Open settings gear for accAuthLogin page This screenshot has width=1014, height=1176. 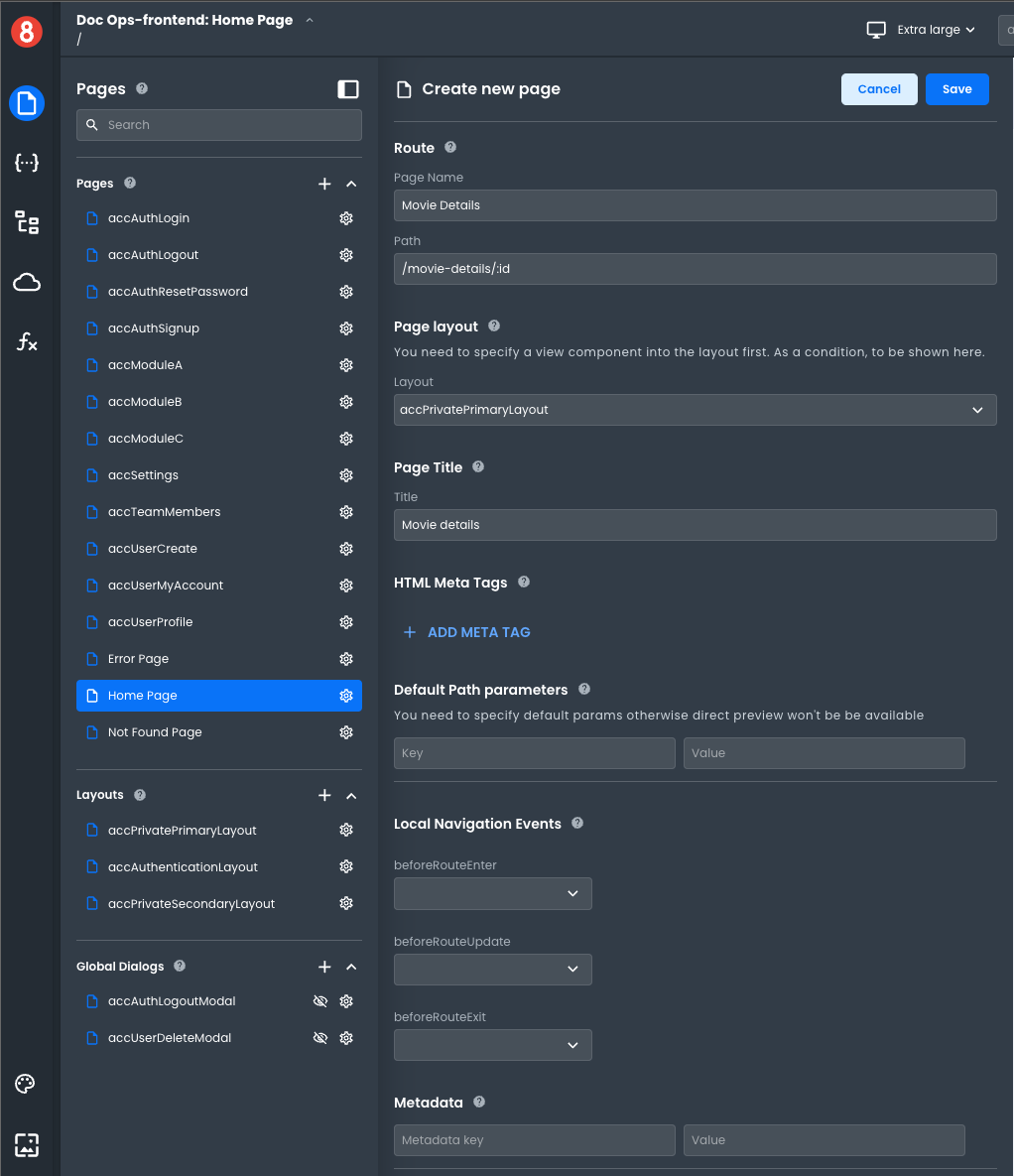(346, 218)
